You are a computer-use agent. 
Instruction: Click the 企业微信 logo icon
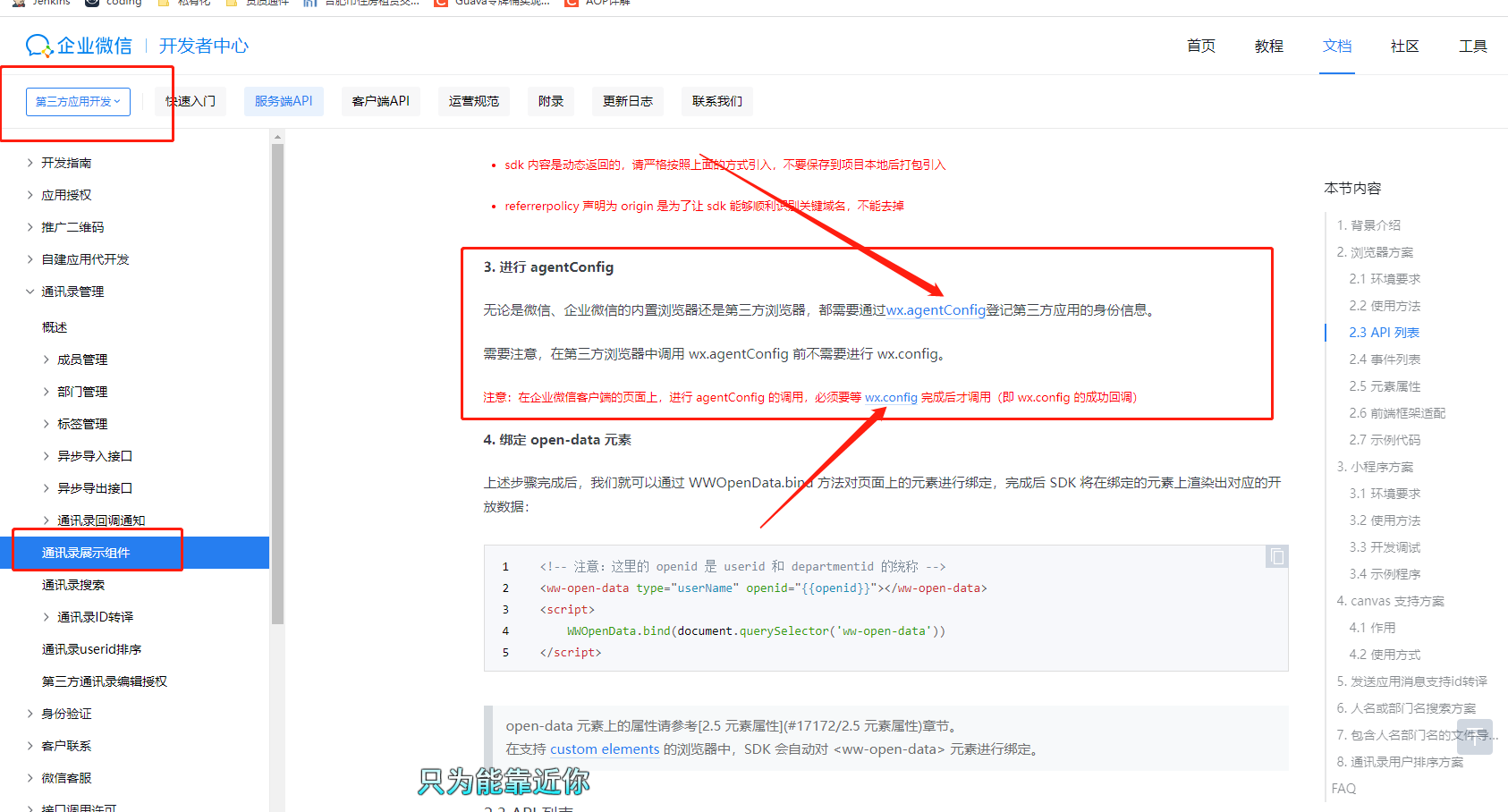click(38, 46)
